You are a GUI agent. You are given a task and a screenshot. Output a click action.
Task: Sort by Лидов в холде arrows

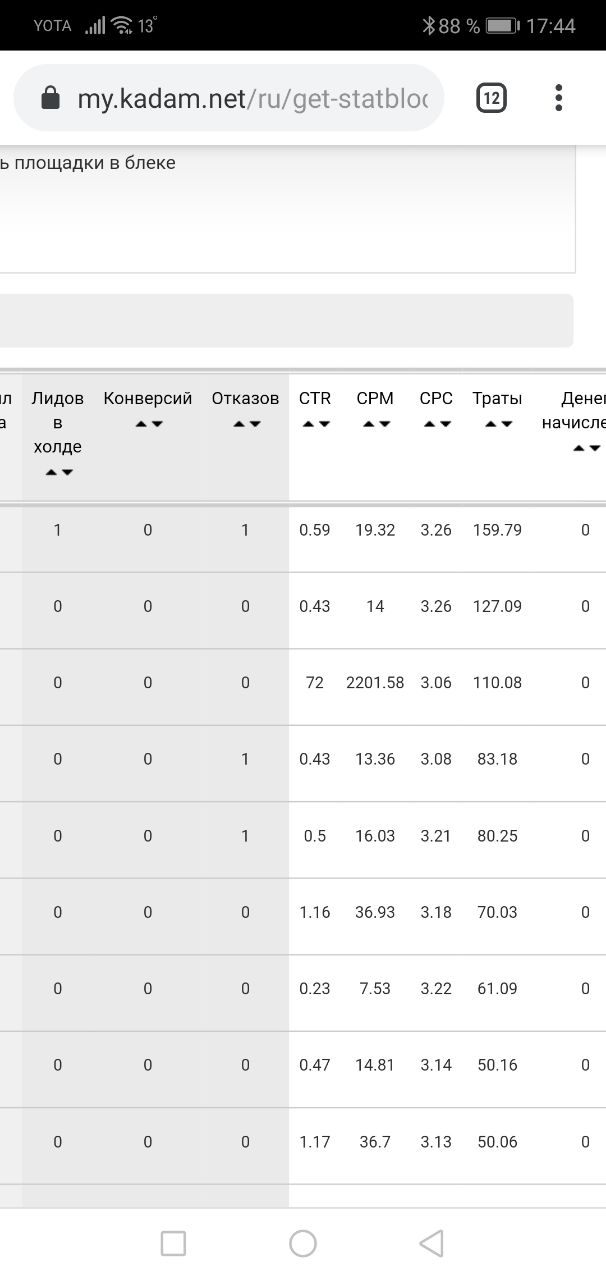point(58,472)
